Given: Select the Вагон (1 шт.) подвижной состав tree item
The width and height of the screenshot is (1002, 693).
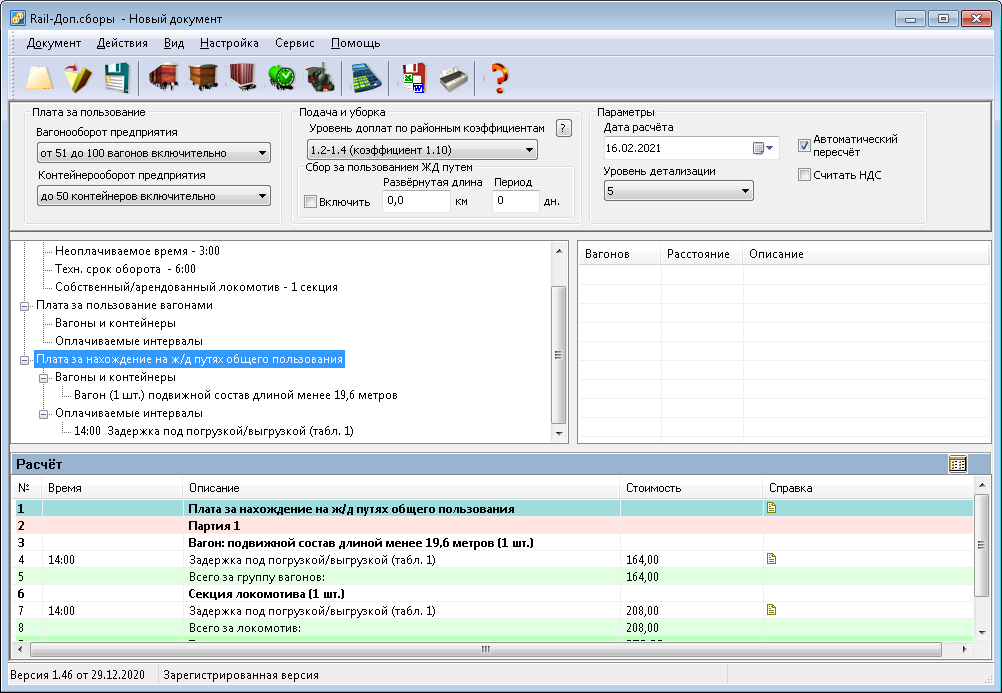Looking at the screenshot, I should coord(236,395).
